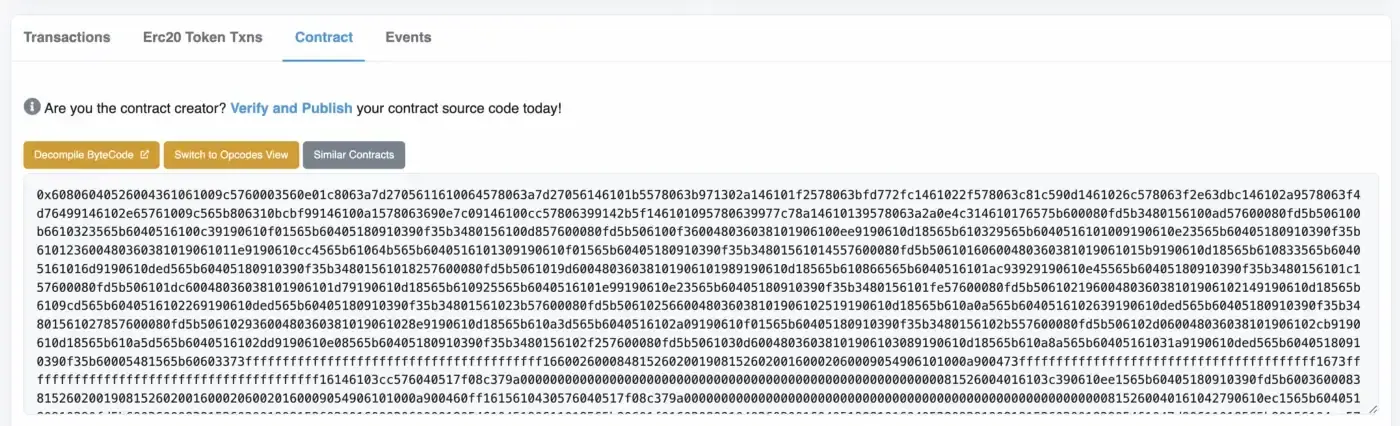
Task: Open Similar Contracts
Action: tap(354, 155)
